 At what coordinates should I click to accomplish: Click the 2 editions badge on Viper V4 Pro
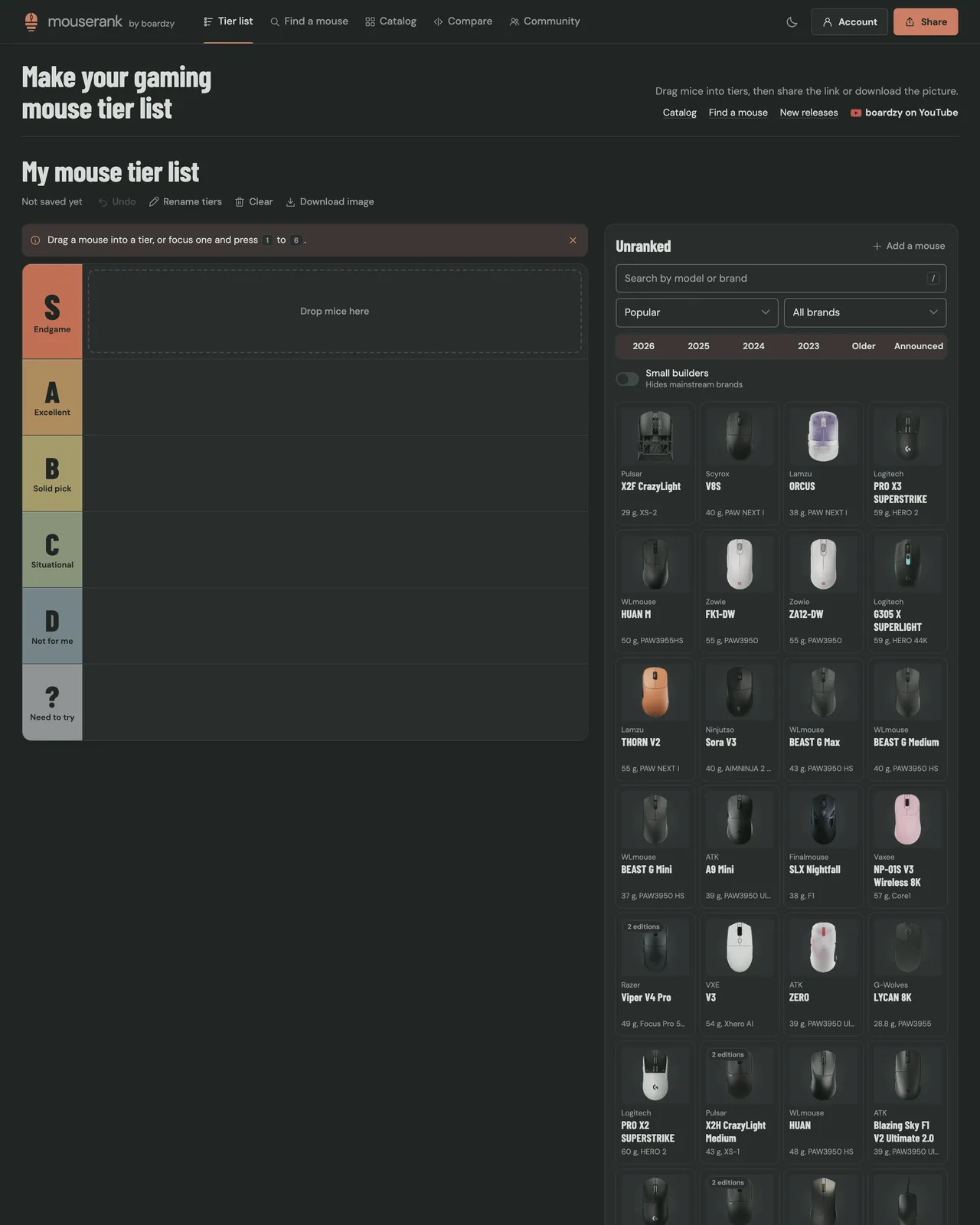643,927
